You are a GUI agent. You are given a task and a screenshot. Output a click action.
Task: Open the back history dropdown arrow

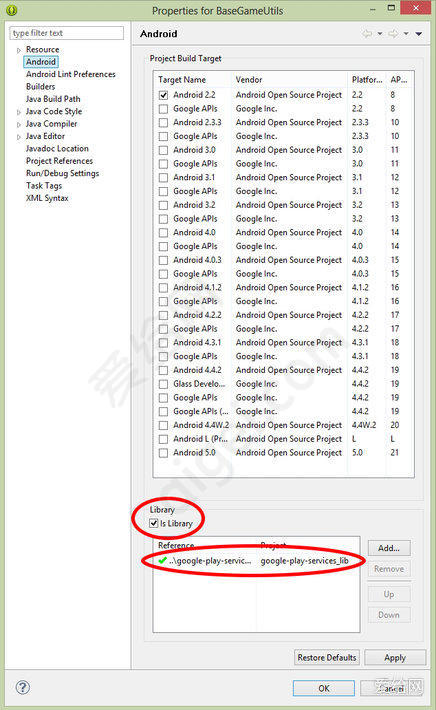pyautogui.click(x=380, y=34)
